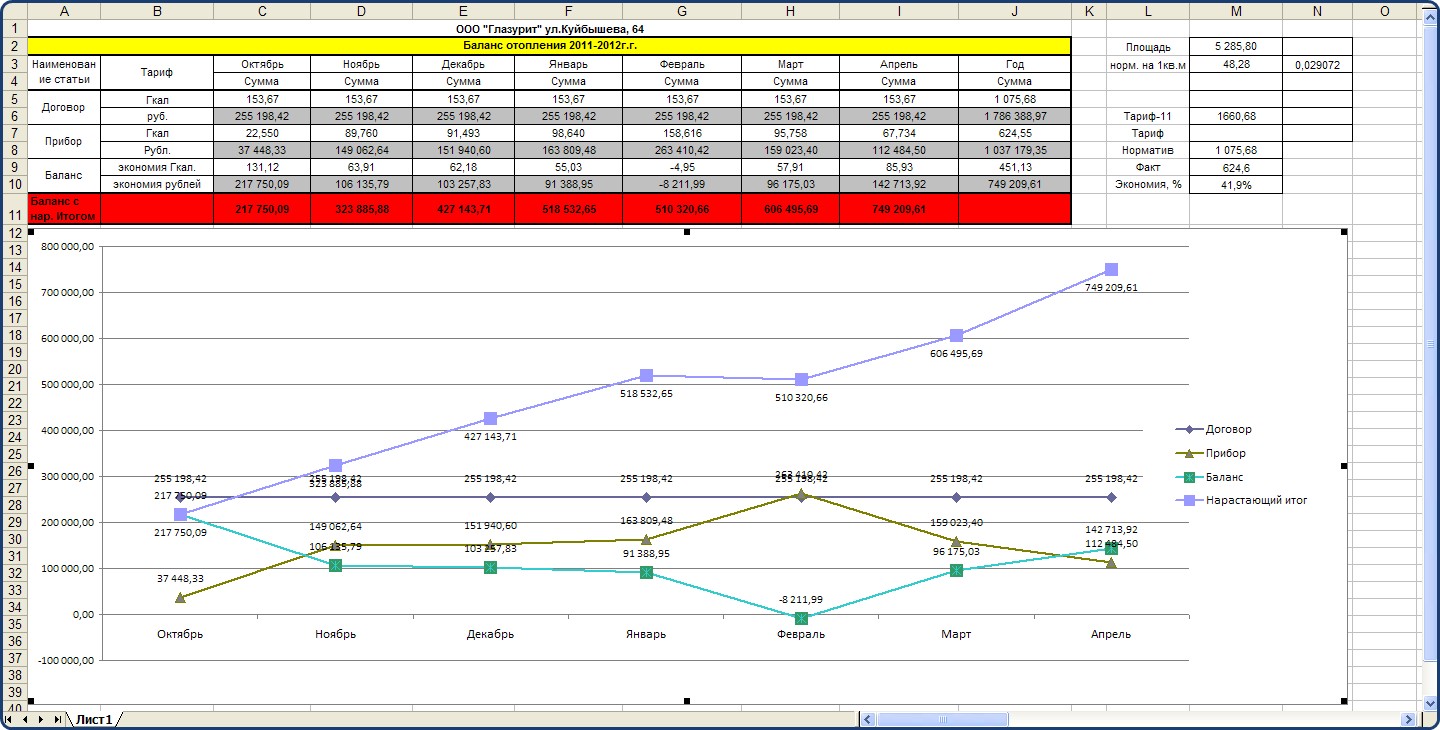The image size is (1440, 730).
Task: Select column N header
Action: click(1317, 11)
